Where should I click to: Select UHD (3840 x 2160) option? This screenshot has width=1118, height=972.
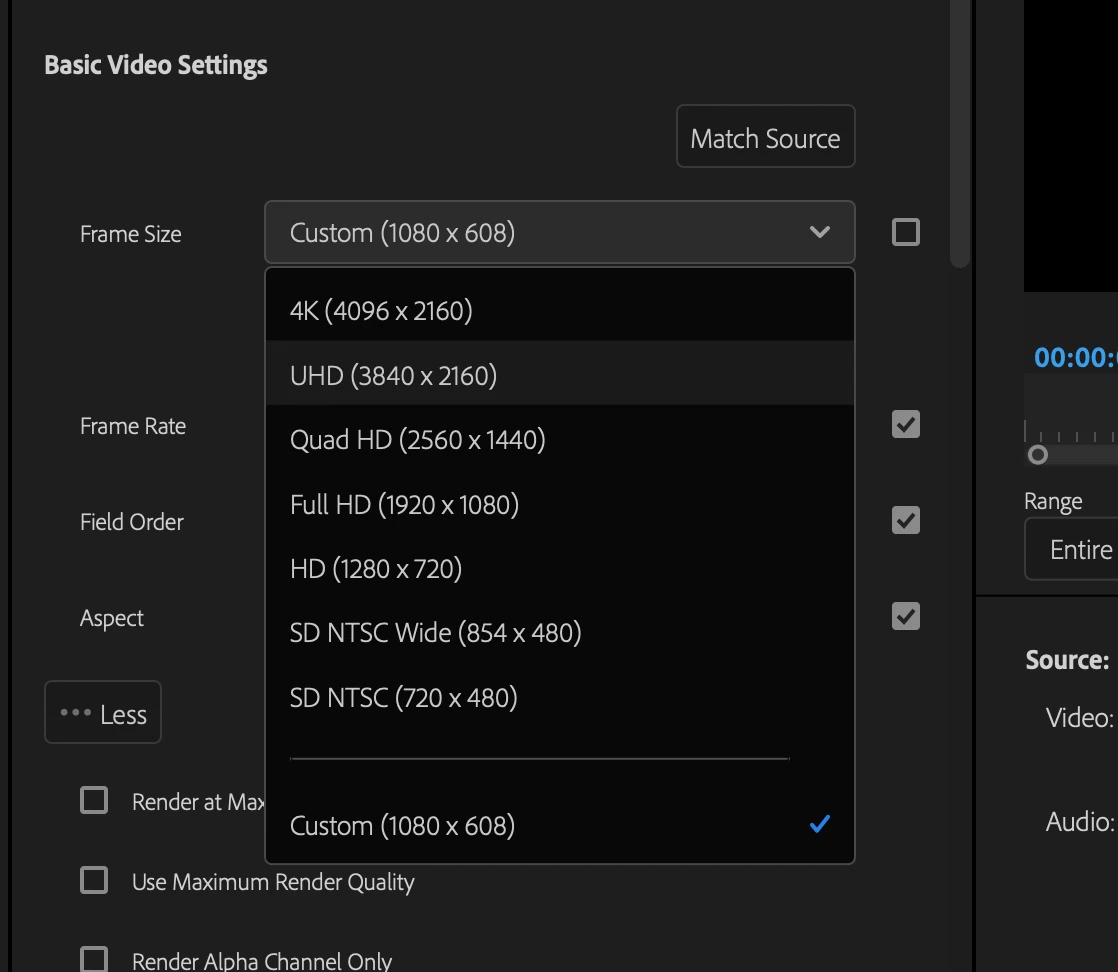coord(560,375)
